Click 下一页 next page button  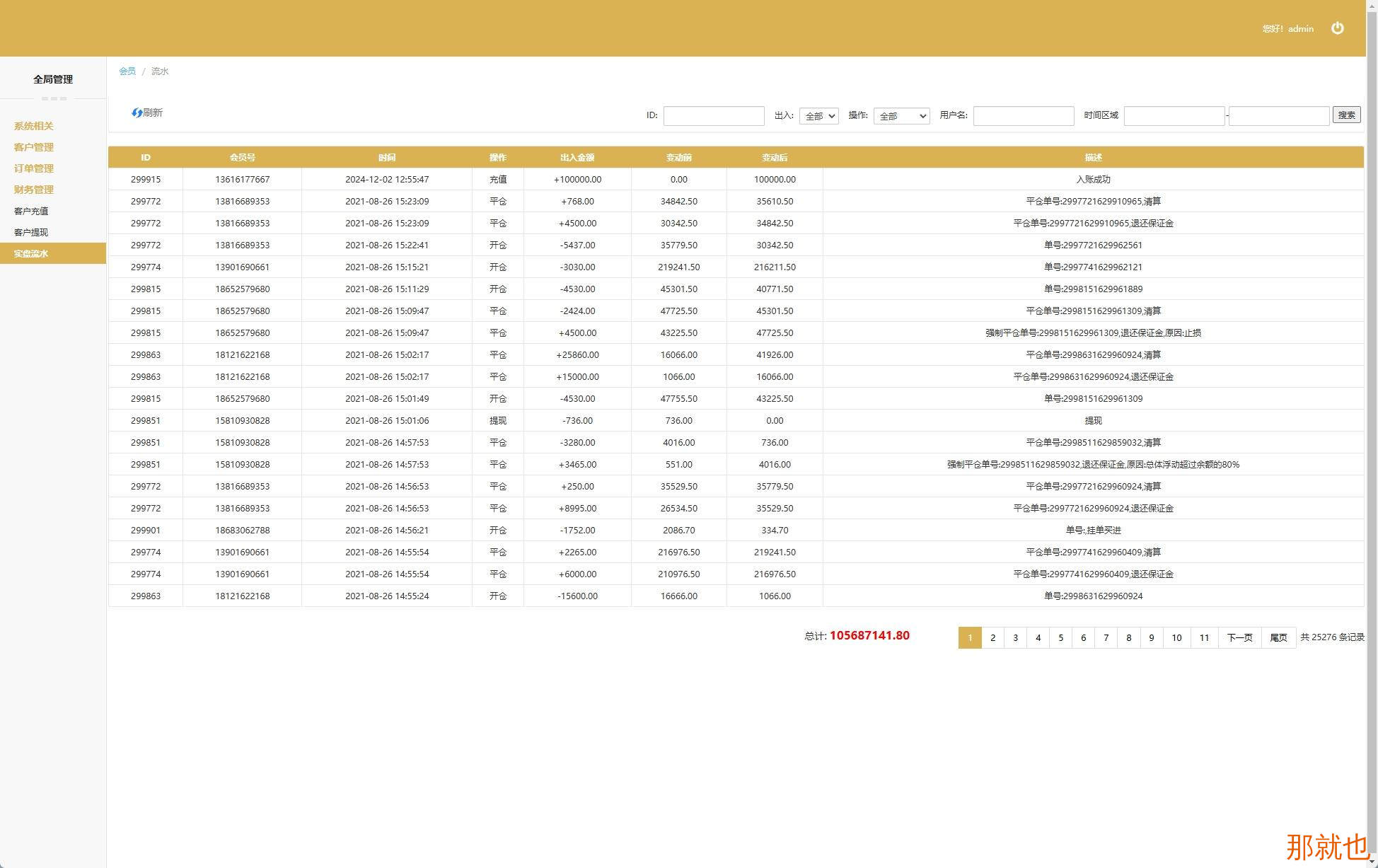click(x=1239, y=638)
